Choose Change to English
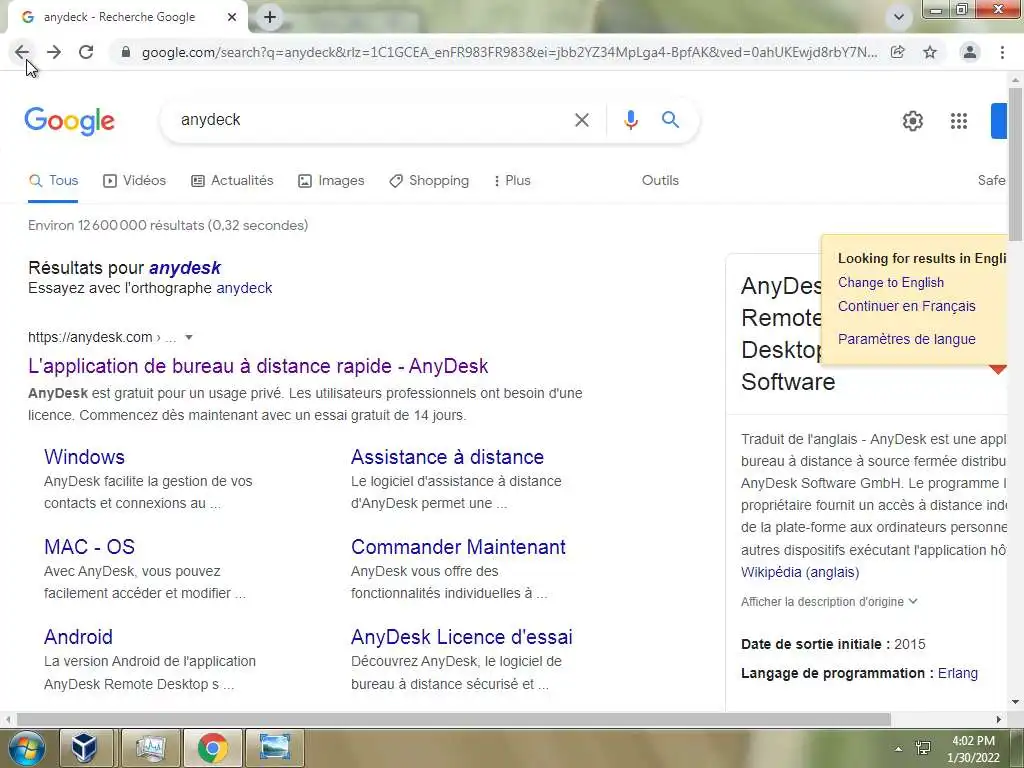 coord(891,283)
